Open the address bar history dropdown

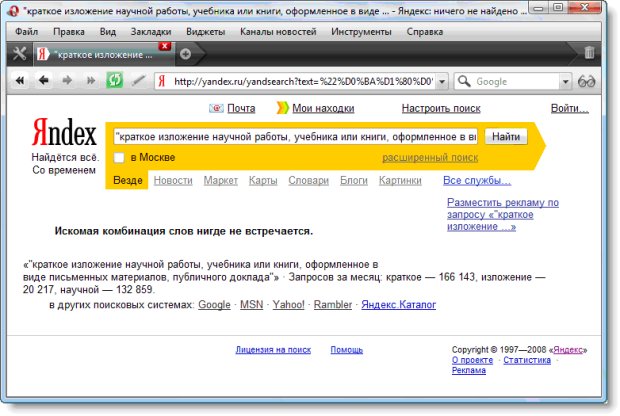pos(442,82)
